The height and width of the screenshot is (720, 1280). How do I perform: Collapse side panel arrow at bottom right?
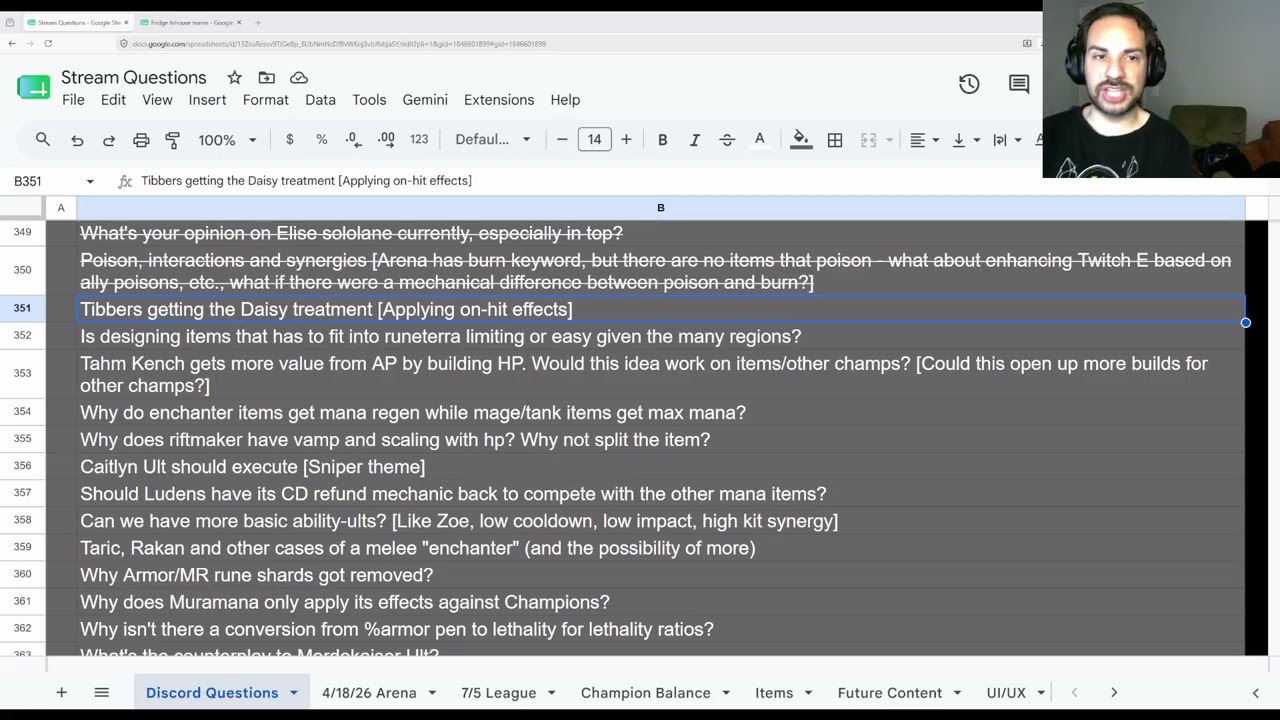pos(1256,693)
